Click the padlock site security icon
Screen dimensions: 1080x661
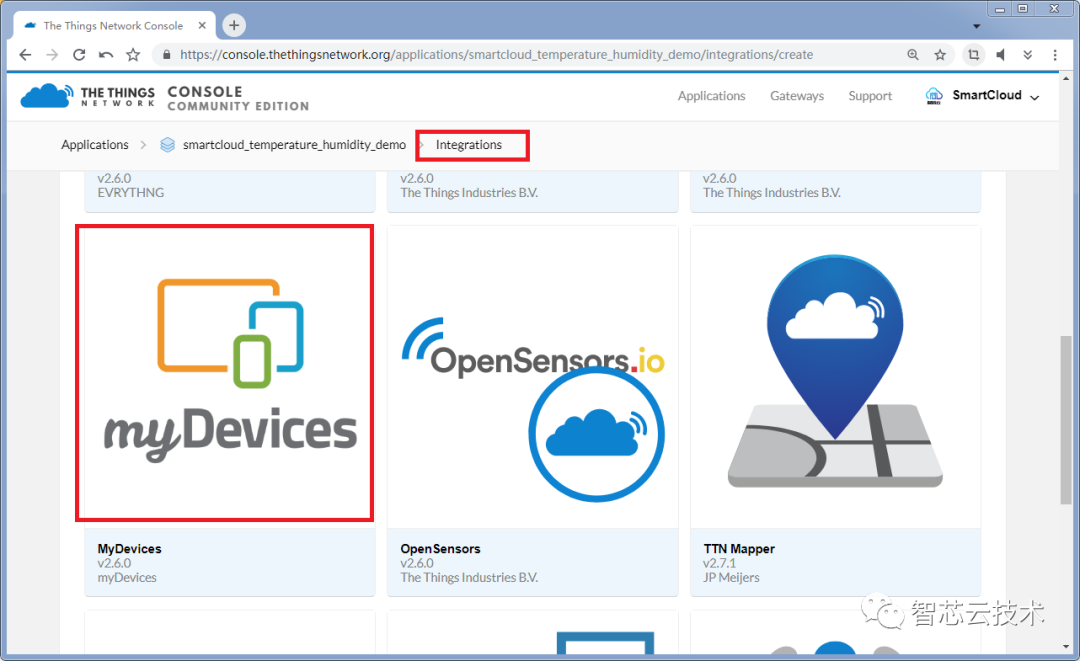pyautogui.click(x=166, y=54)
